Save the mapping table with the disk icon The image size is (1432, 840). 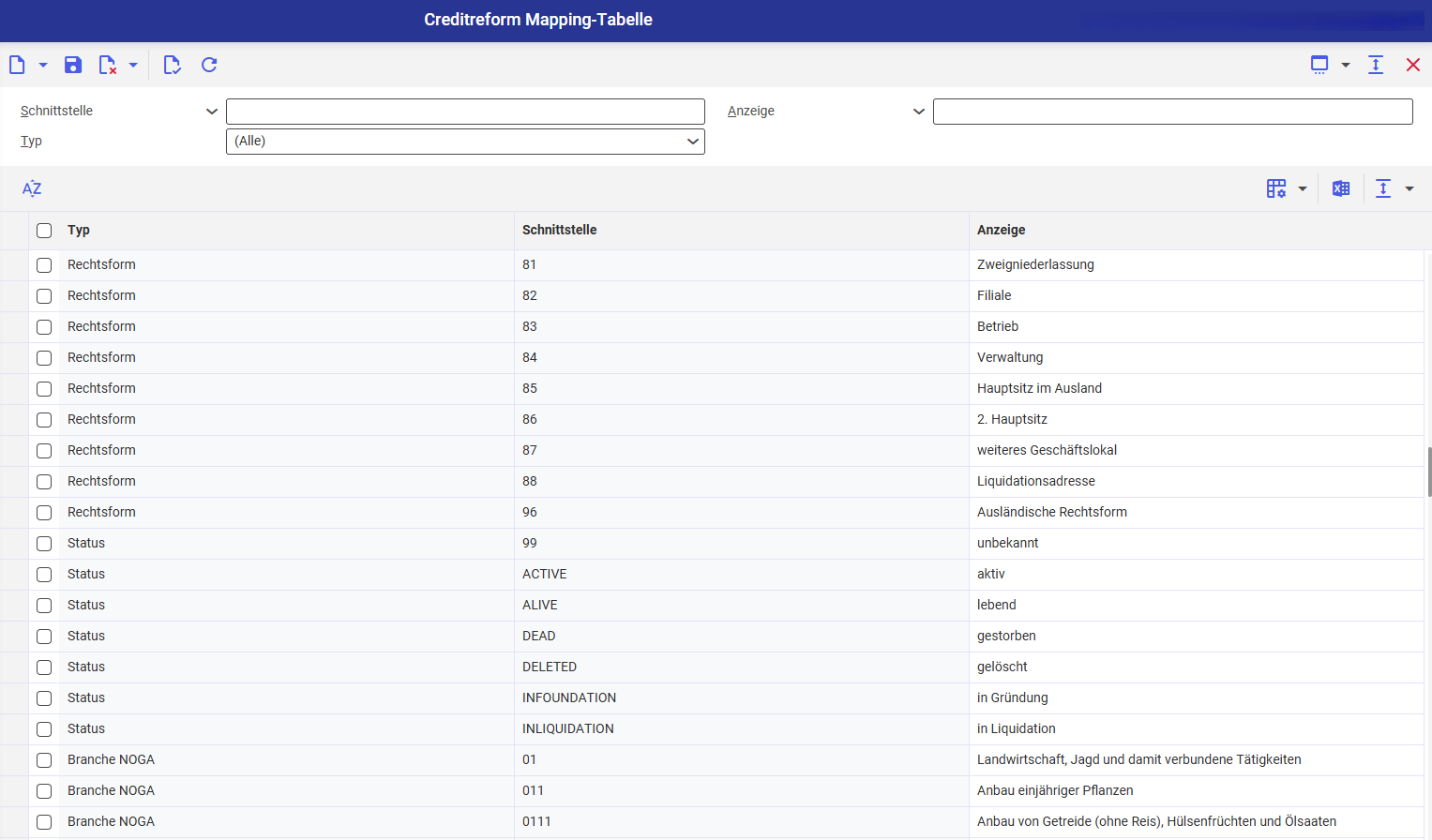click(73, 65)
